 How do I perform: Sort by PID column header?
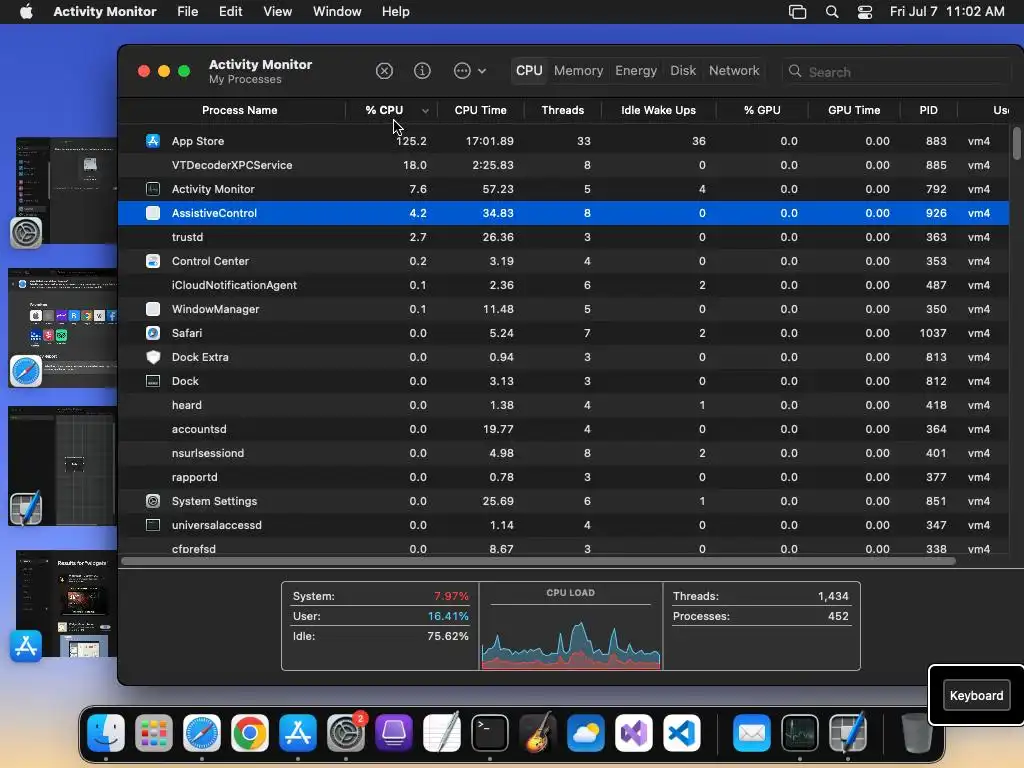point(928,110)
